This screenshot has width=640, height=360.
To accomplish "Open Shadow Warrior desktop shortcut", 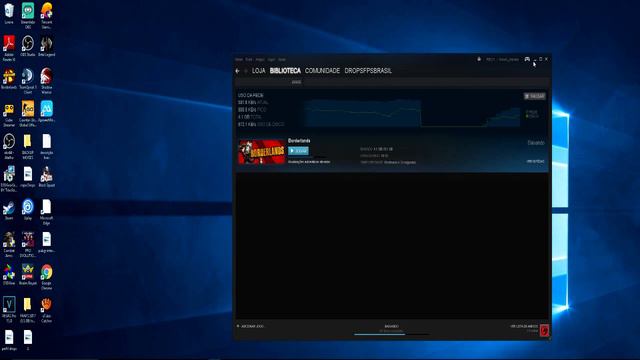I will [47, 81].
